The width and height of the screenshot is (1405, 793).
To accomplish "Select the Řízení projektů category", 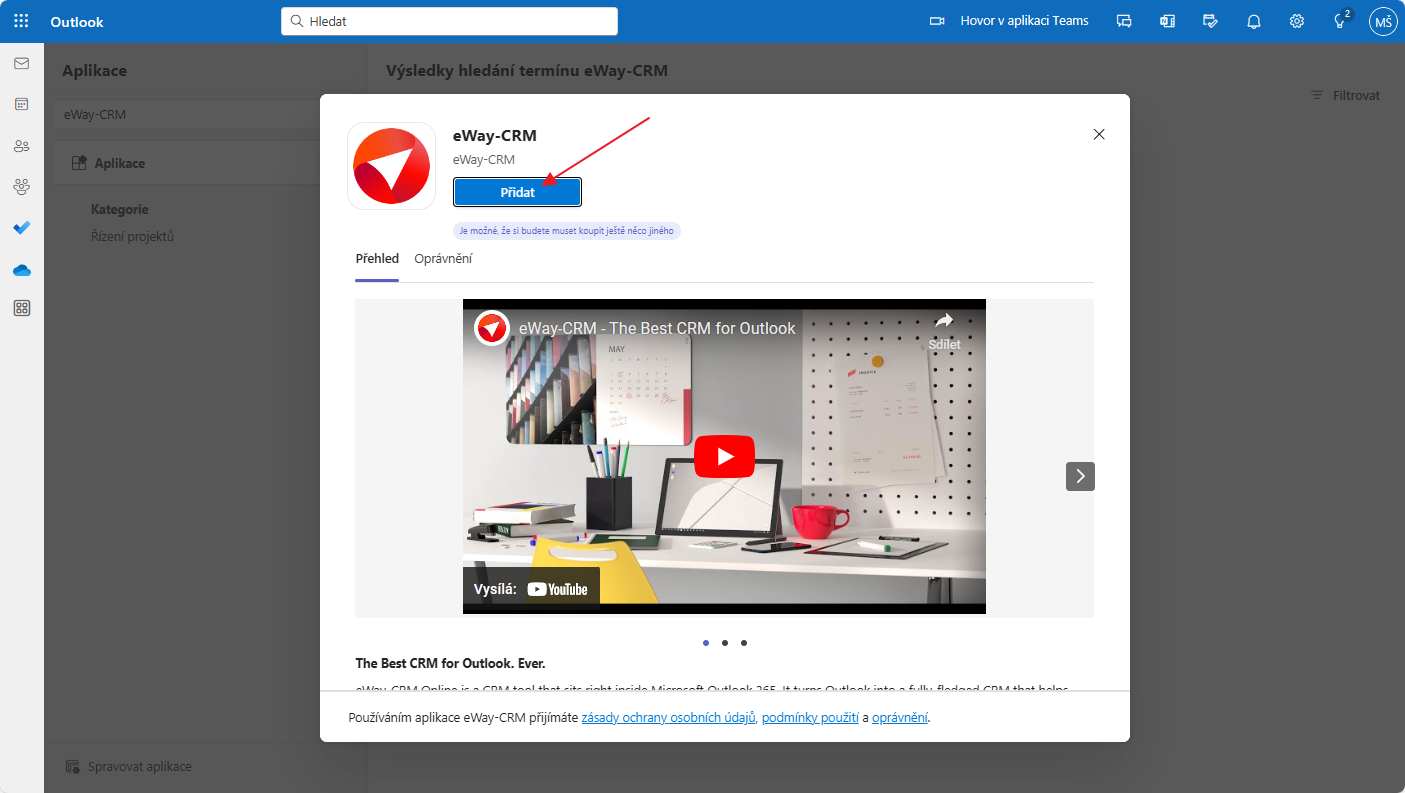I will 133,237.
